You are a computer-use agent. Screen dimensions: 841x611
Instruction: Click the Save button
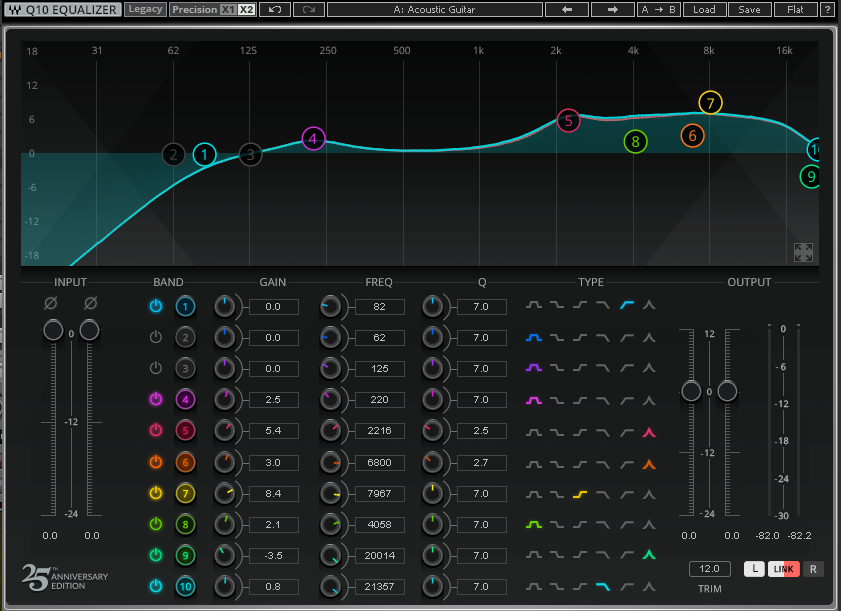click(x=749, y=10)
